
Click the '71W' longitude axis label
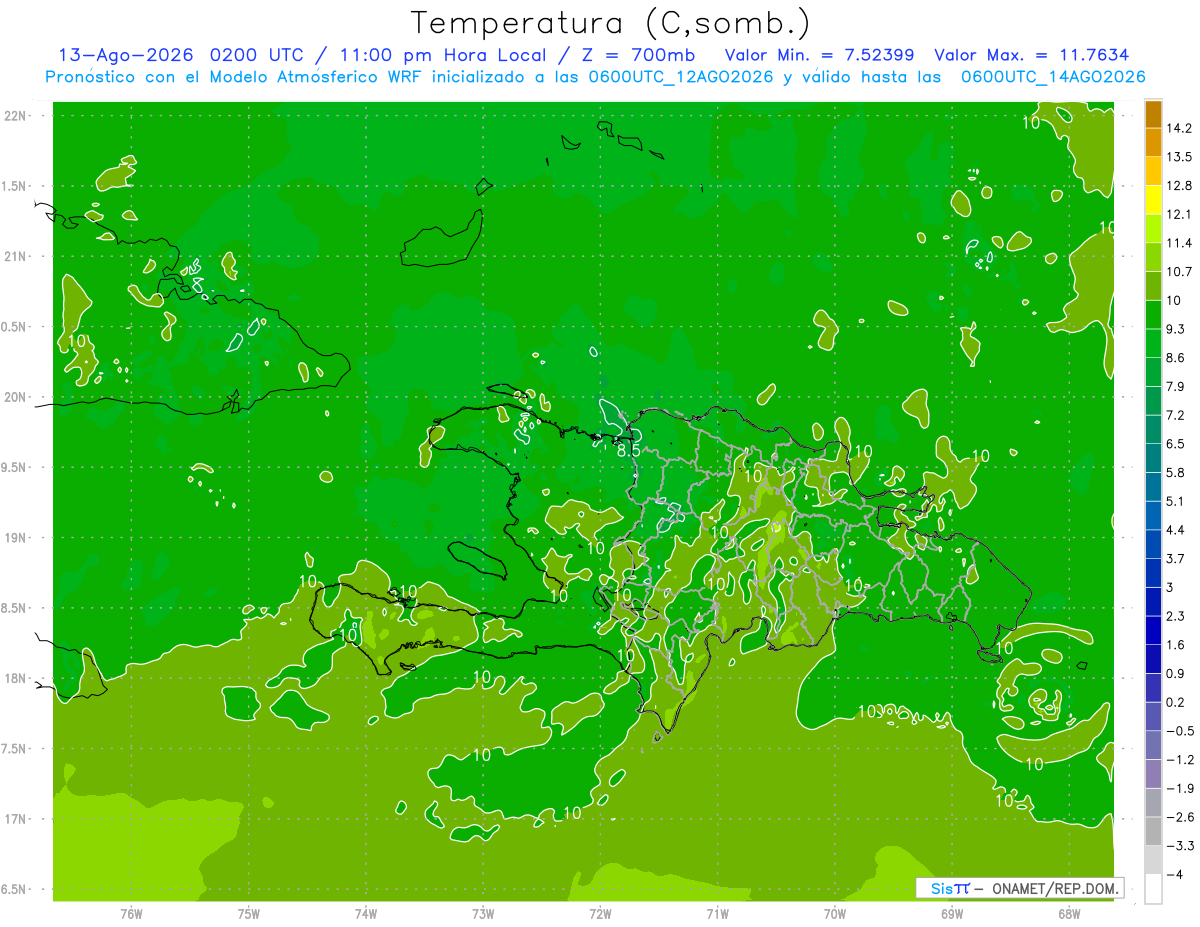717,912
